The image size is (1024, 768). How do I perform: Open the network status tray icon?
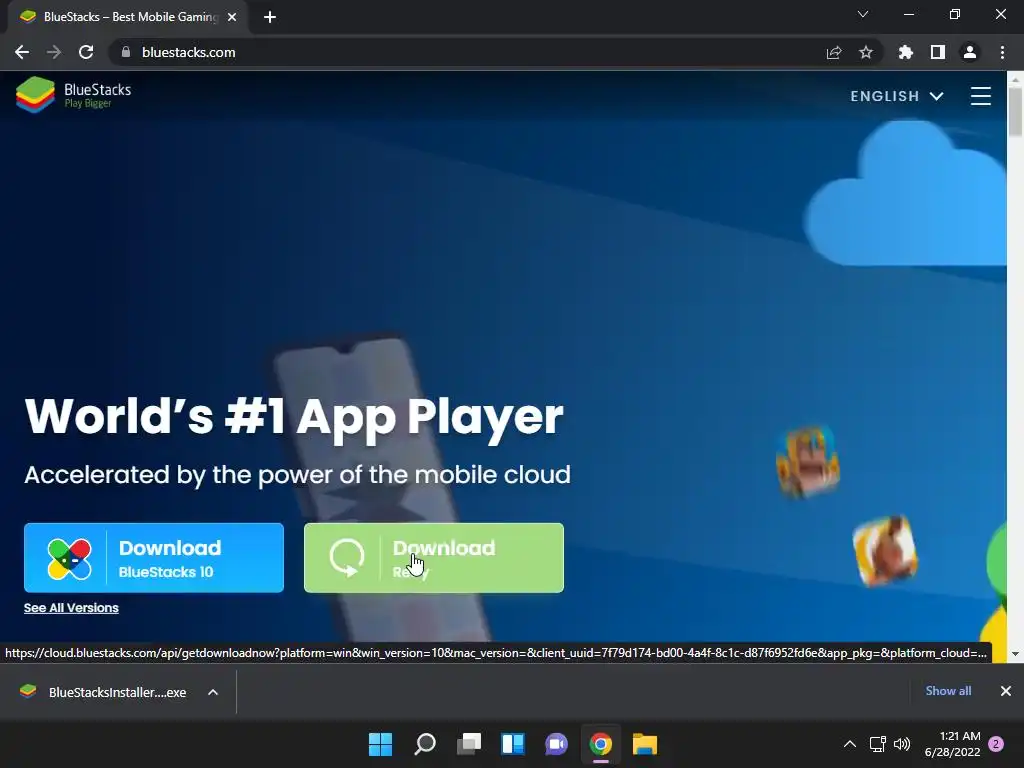tap(878, 744)
